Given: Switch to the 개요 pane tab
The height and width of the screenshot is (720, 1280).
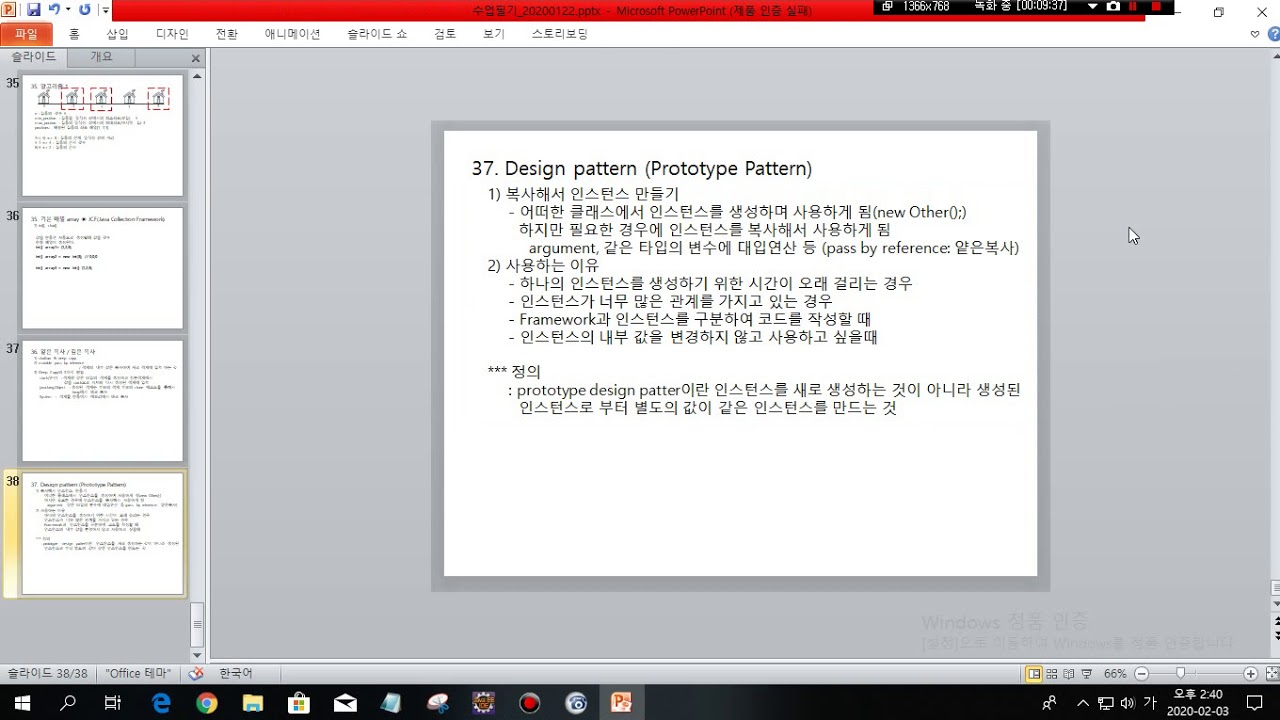Looking at the screenshot, I should tap(102, 57).
